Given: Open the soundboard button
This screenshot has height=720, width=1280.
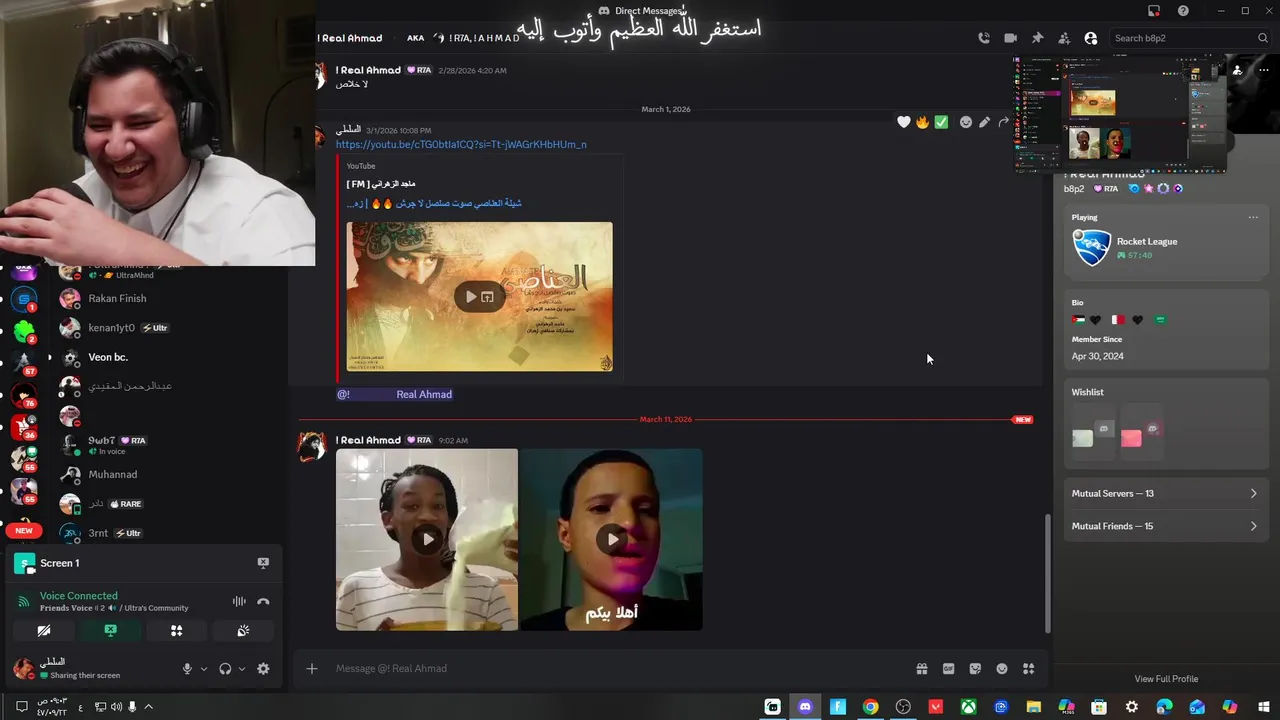Looking at the screenshot, I should pos(243,631).
